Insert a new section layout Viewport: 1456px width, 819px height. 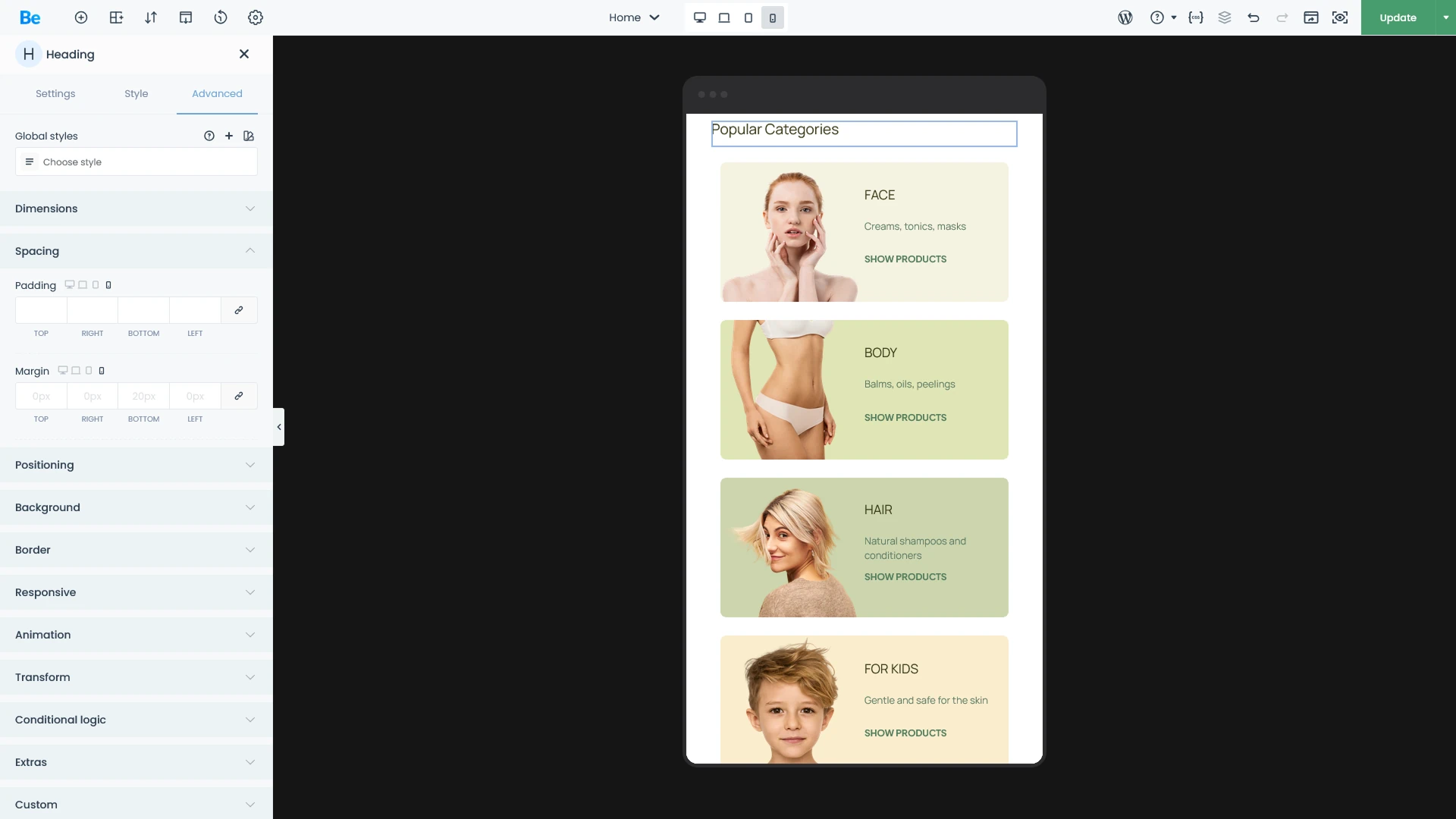click(116, 17)
